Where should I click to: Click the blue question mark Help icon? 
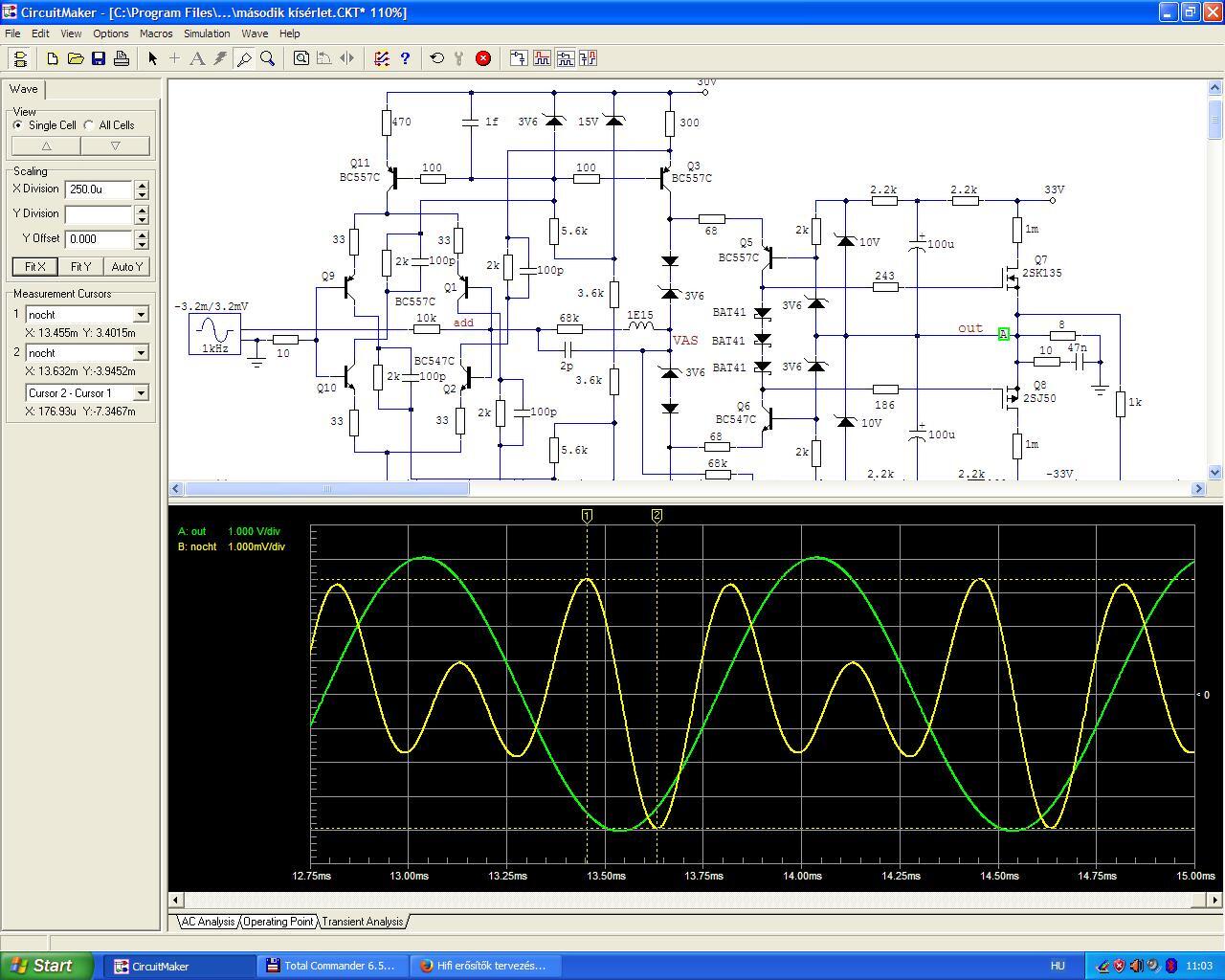405,58
